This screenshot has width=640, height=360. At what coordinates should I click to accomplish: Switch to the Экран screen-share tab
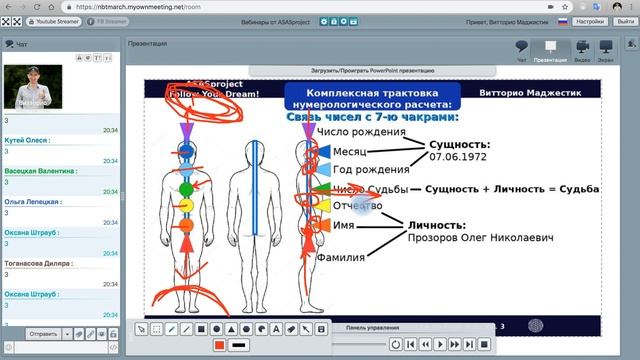pyautogui.click(x=606, y=51)
